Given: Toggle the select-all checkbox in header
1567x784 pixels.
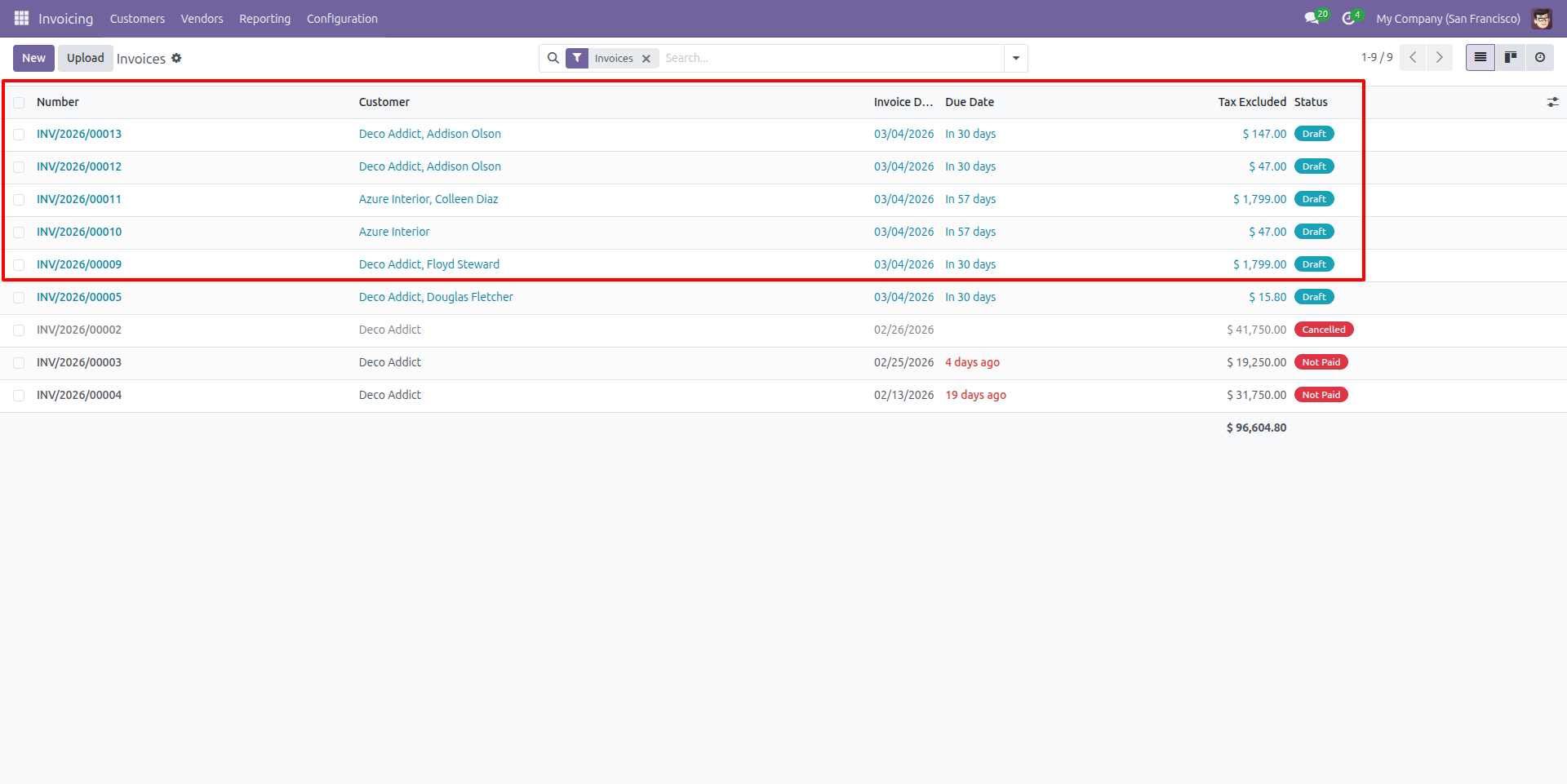Looking at the screenshot, I should click(19, 102).
